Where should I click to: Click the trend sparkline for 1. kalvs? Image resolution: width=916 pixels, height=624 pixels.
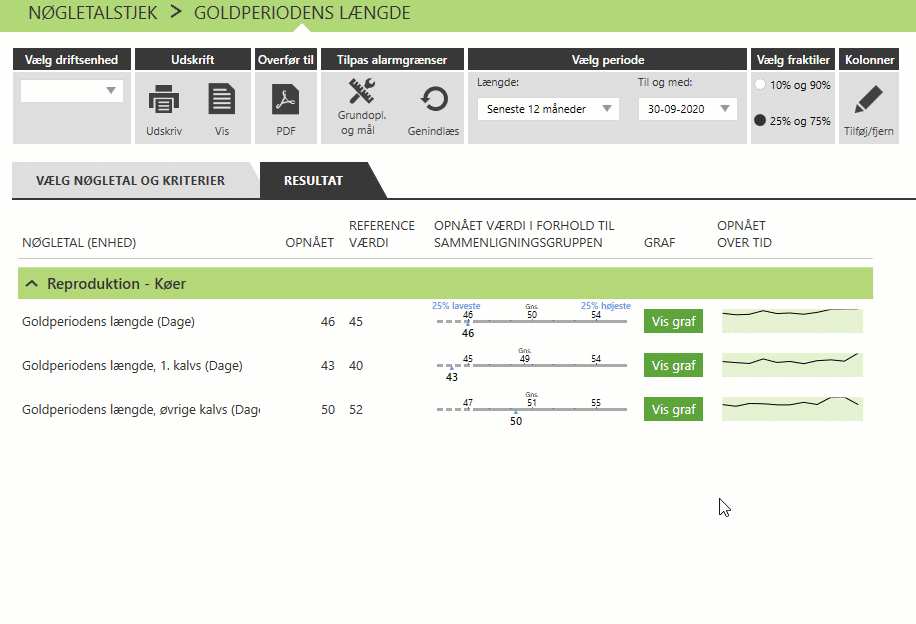(x=792, y=365)
